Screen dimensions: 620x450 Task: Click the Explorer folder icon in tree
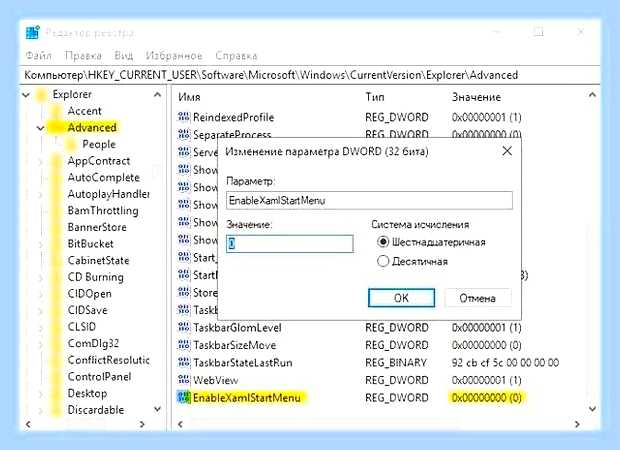coord(42,95)
